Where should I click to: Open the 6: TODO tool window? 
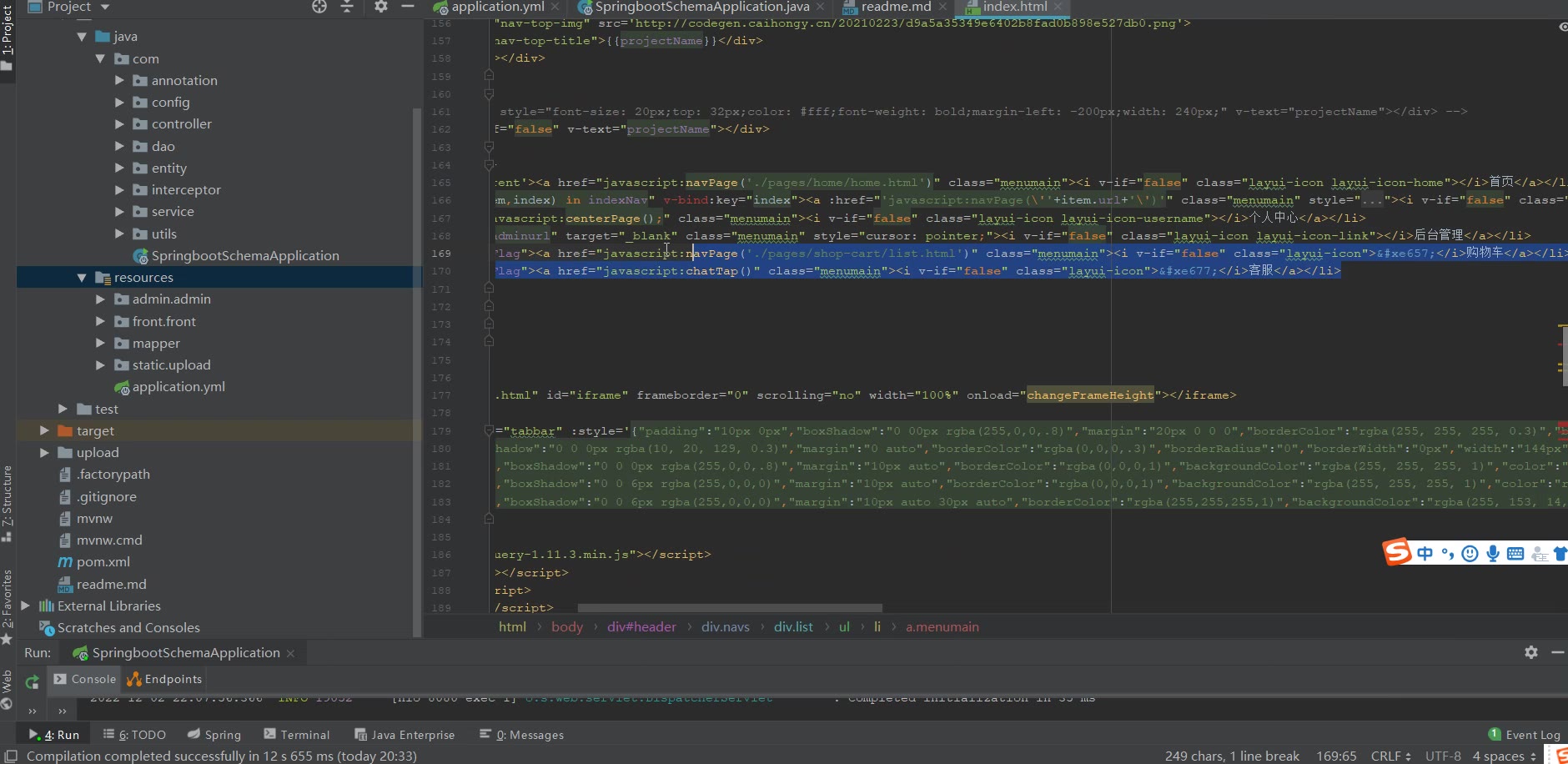(134, 735)
